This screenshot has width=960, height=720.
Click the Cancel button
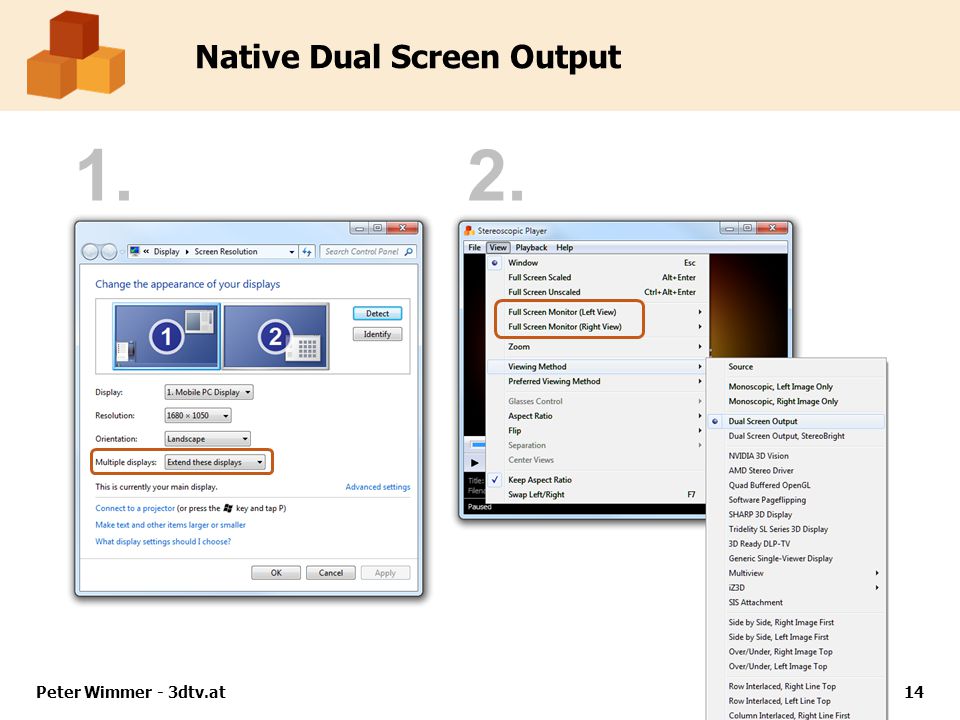point(331,573)
